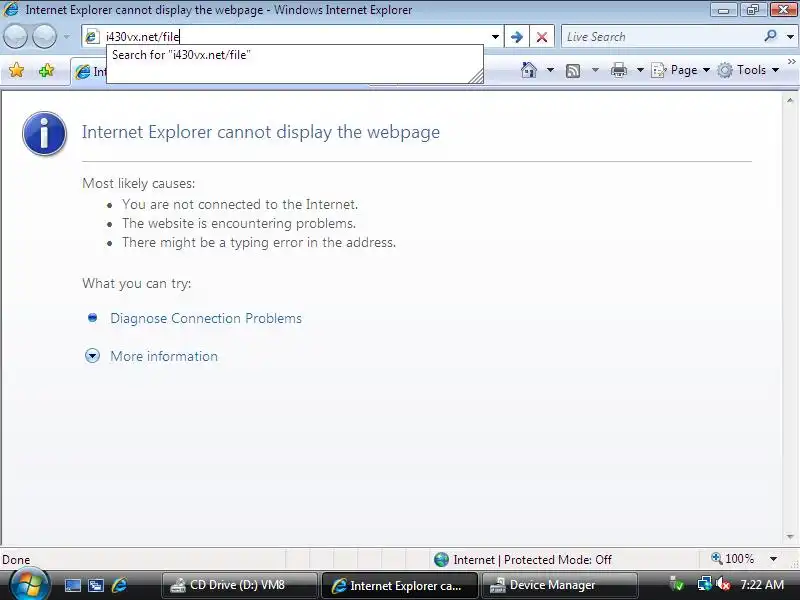The height and width of the screenshot is (600, 800).
Task: Click the scrollbar down arrow
Action: (x=790, y=536)
